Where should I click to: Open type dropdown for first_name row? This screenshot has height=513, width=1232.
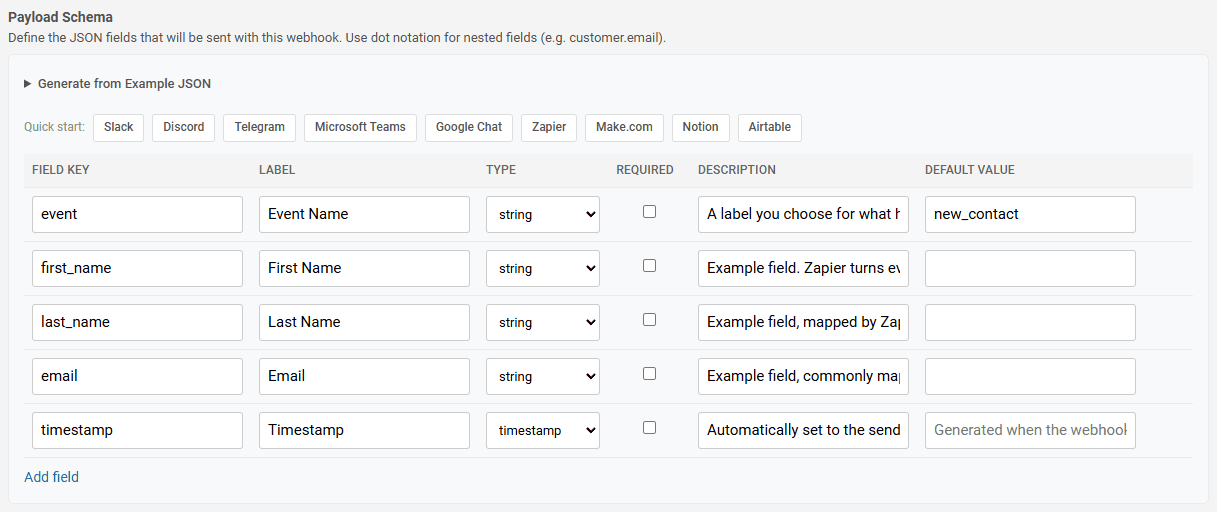pyautogui.click(x=543, y=268)
